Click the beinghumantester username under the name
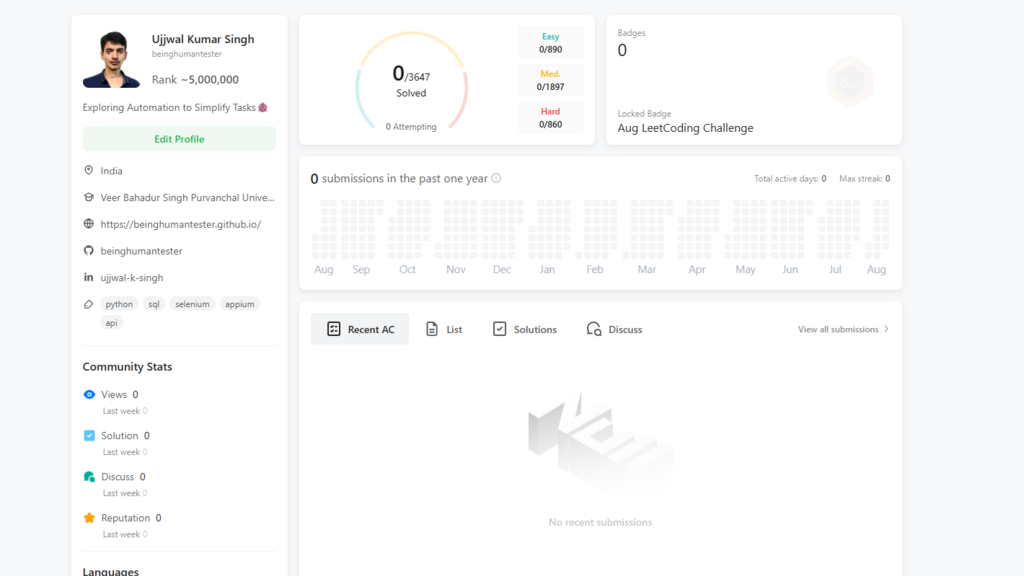1024x576 pixels. 187,54
